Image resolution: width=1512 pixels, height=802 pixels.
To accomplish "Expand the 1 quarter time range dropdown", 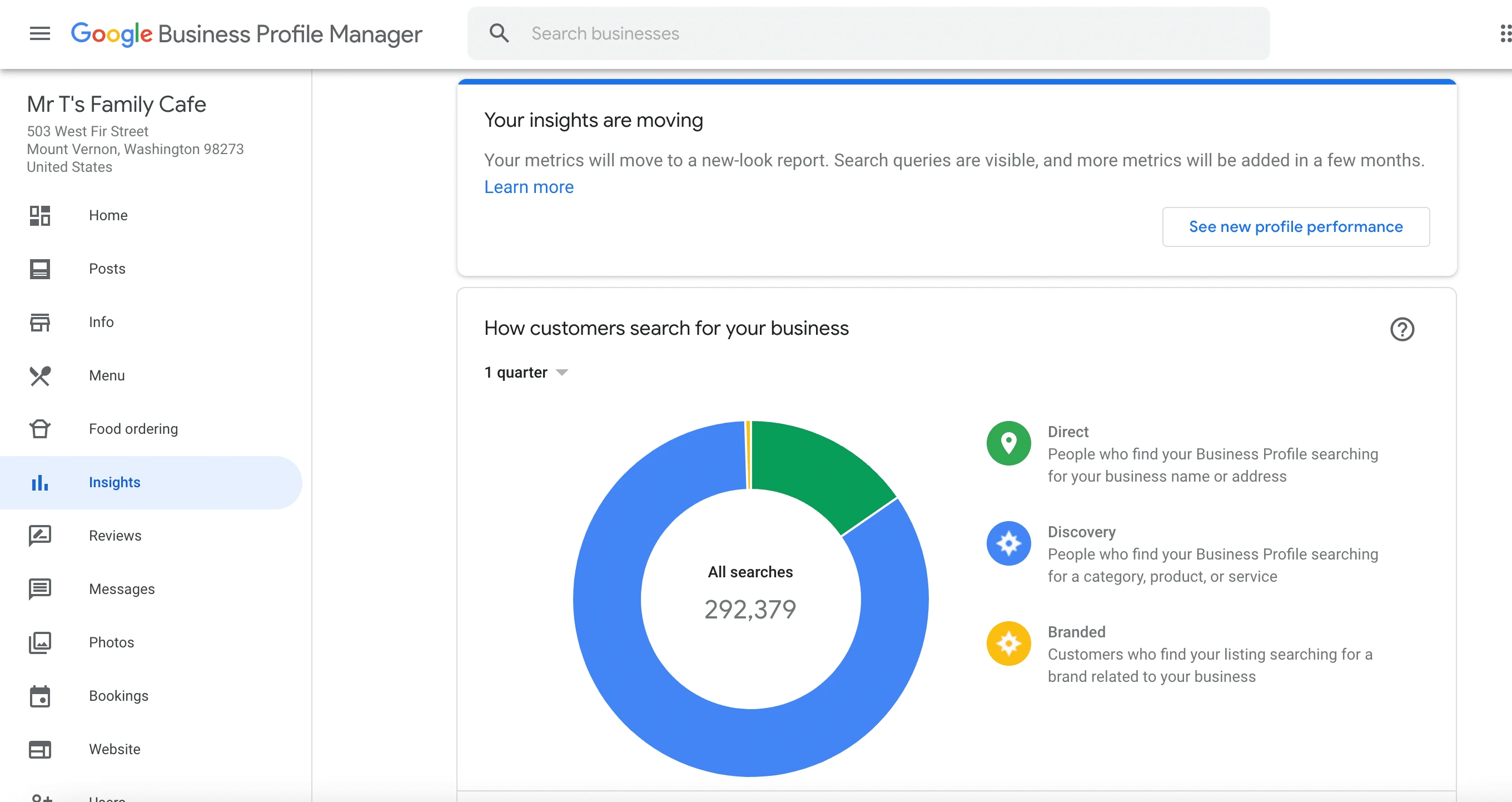I will coord(526,373).
